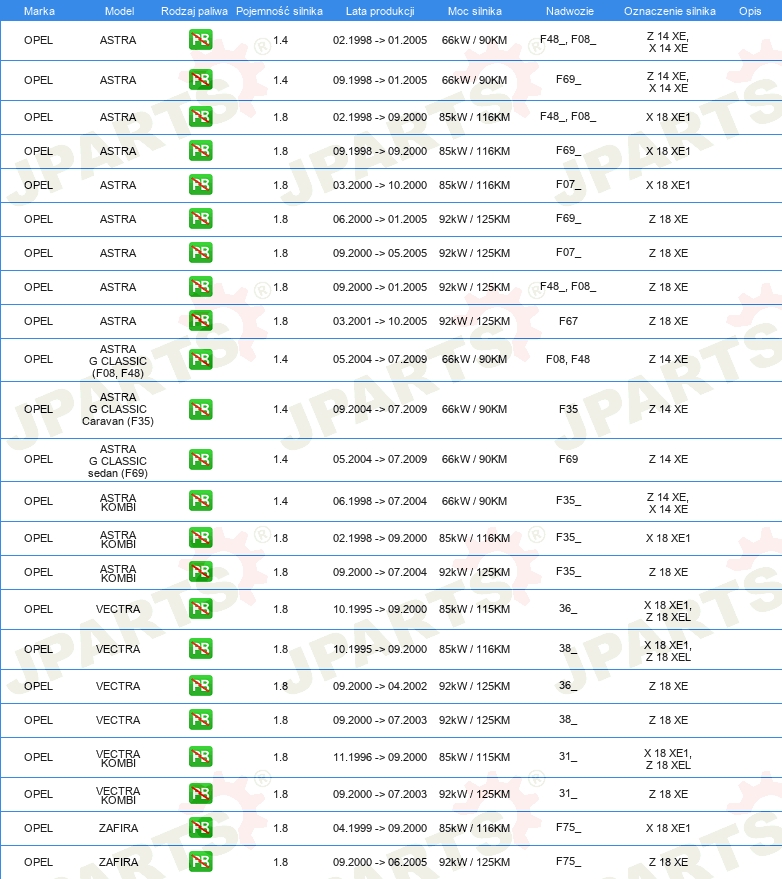Click the 'Model' column header

pos(119,11)
